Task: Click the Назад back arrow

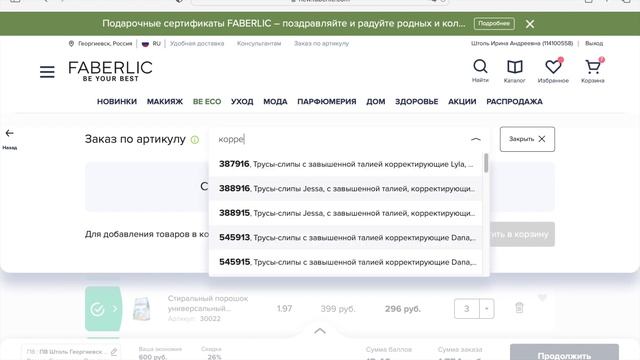Action: (10, 138)
